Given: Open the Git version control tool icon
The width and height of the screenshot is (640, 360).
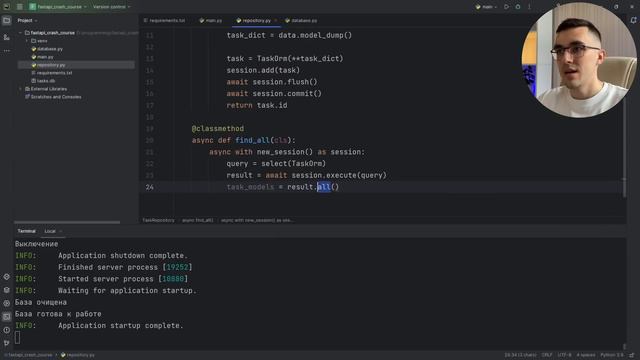Looking at the screenshot, I should click(7, 343).
